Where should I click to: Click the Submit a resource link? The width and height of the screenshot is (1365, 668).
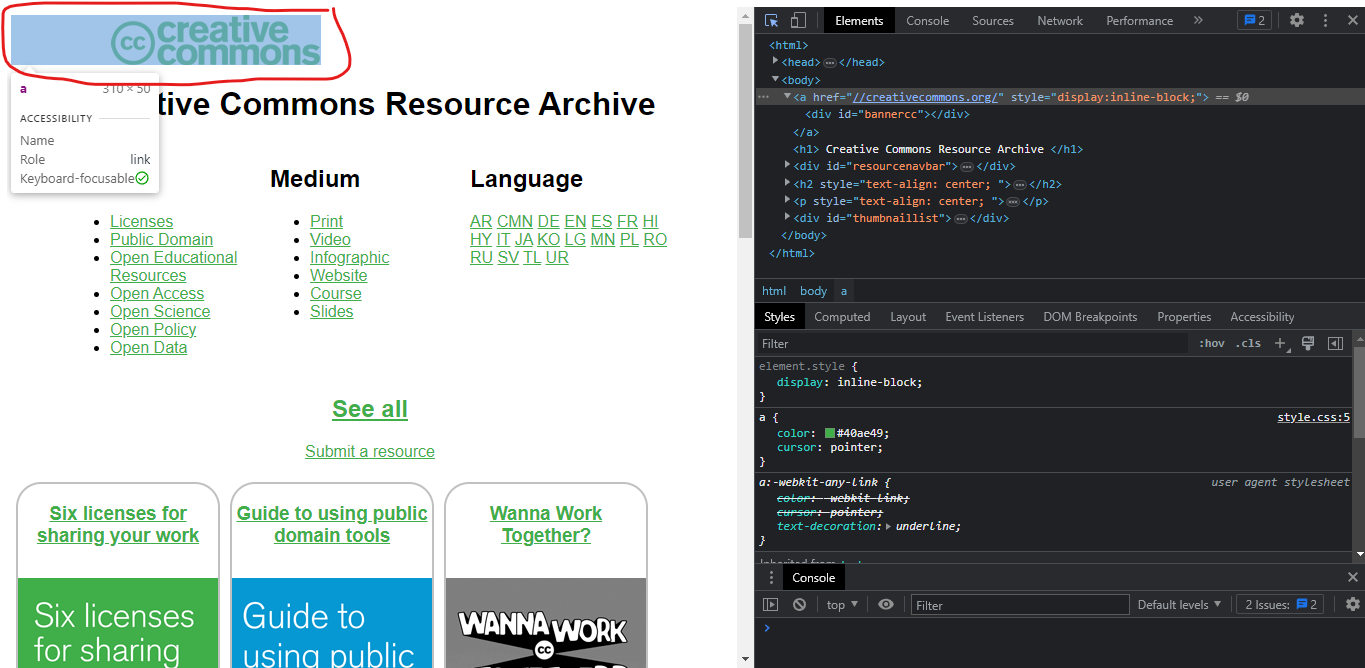click(369, 452)
